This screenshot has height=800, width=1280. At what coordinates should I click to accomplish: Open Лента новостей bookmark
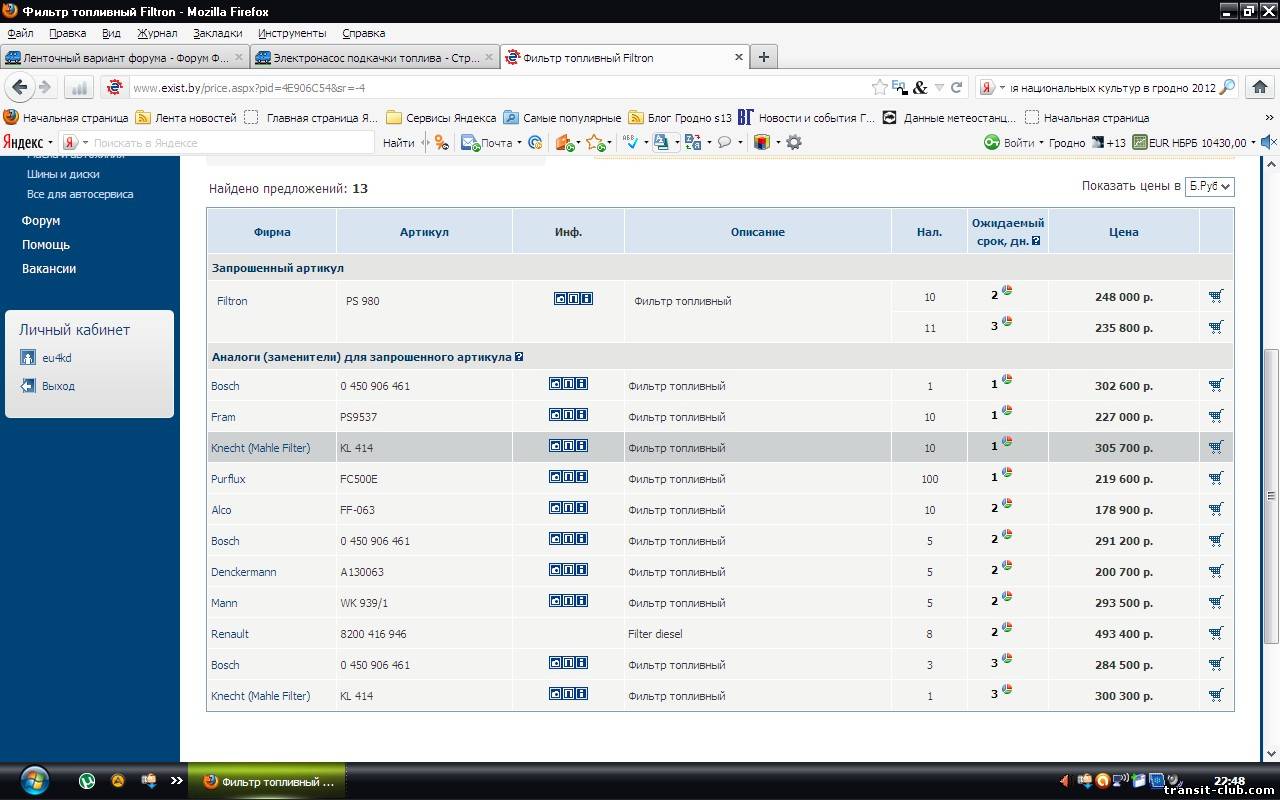[186, 118]
